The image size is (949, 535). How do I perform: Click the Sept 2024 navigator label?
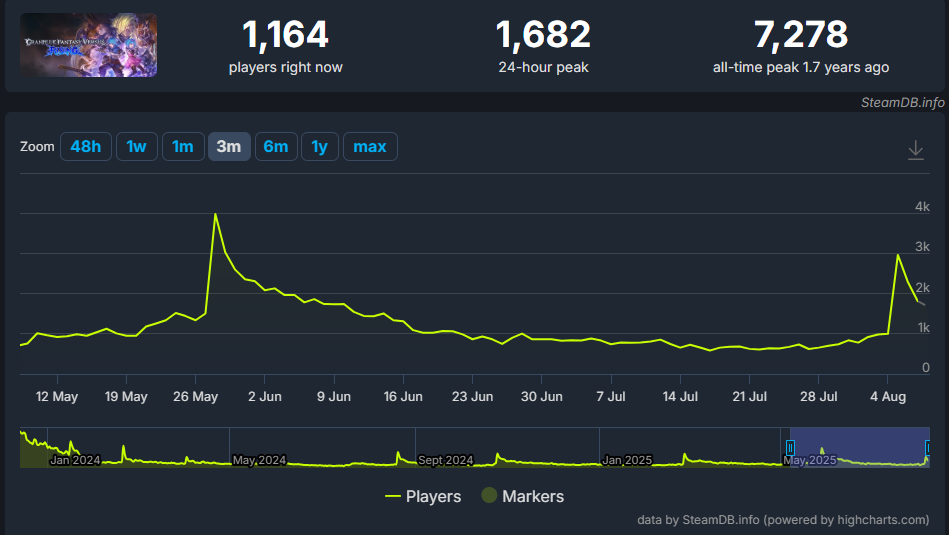445,460
